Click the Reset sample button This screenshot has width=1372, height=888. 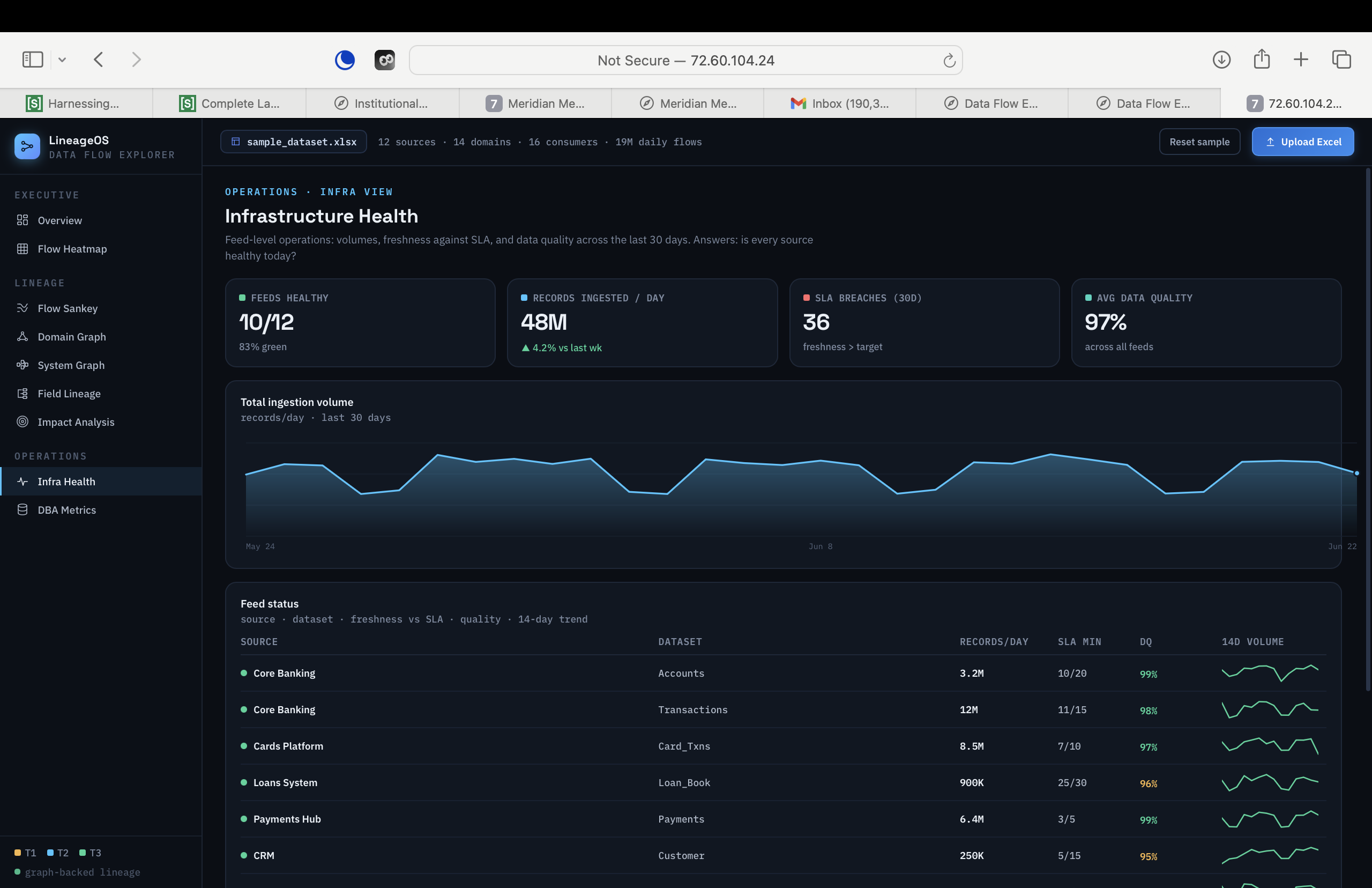(1199, 141)
